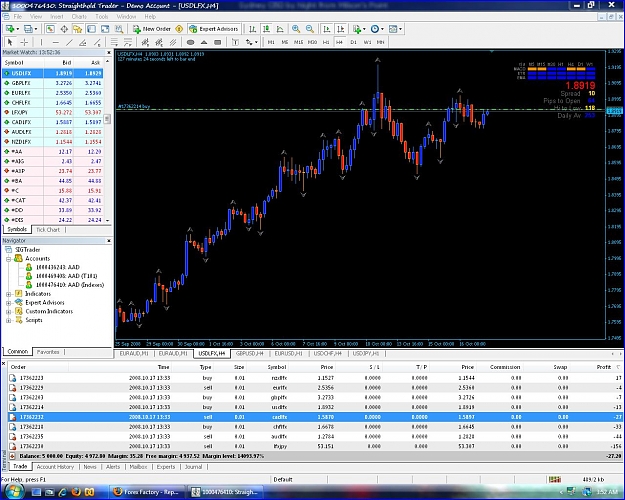Expand the Custom Indicators tree node
This screenshot has height=500, width=625.
pos(8,311)
